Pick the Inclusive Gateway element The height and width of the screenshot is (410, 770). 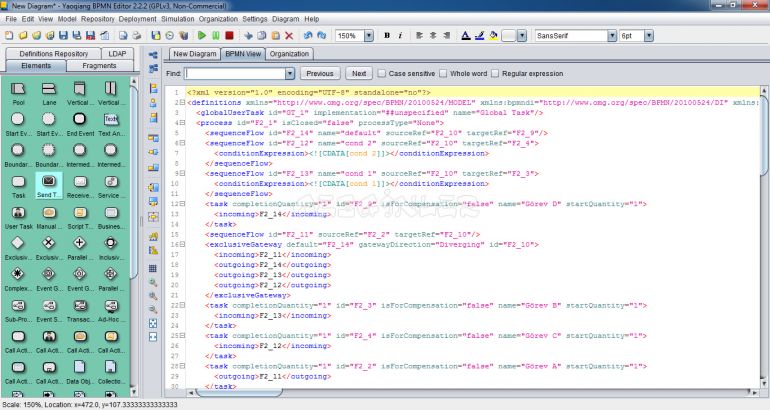pos(111,247)
